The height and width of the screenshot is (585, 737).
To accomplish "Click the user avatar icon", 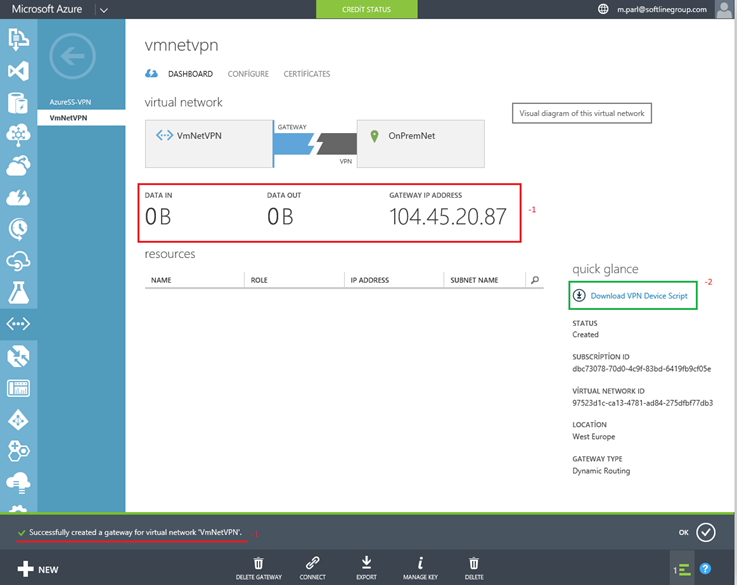I will click(724, 9).
